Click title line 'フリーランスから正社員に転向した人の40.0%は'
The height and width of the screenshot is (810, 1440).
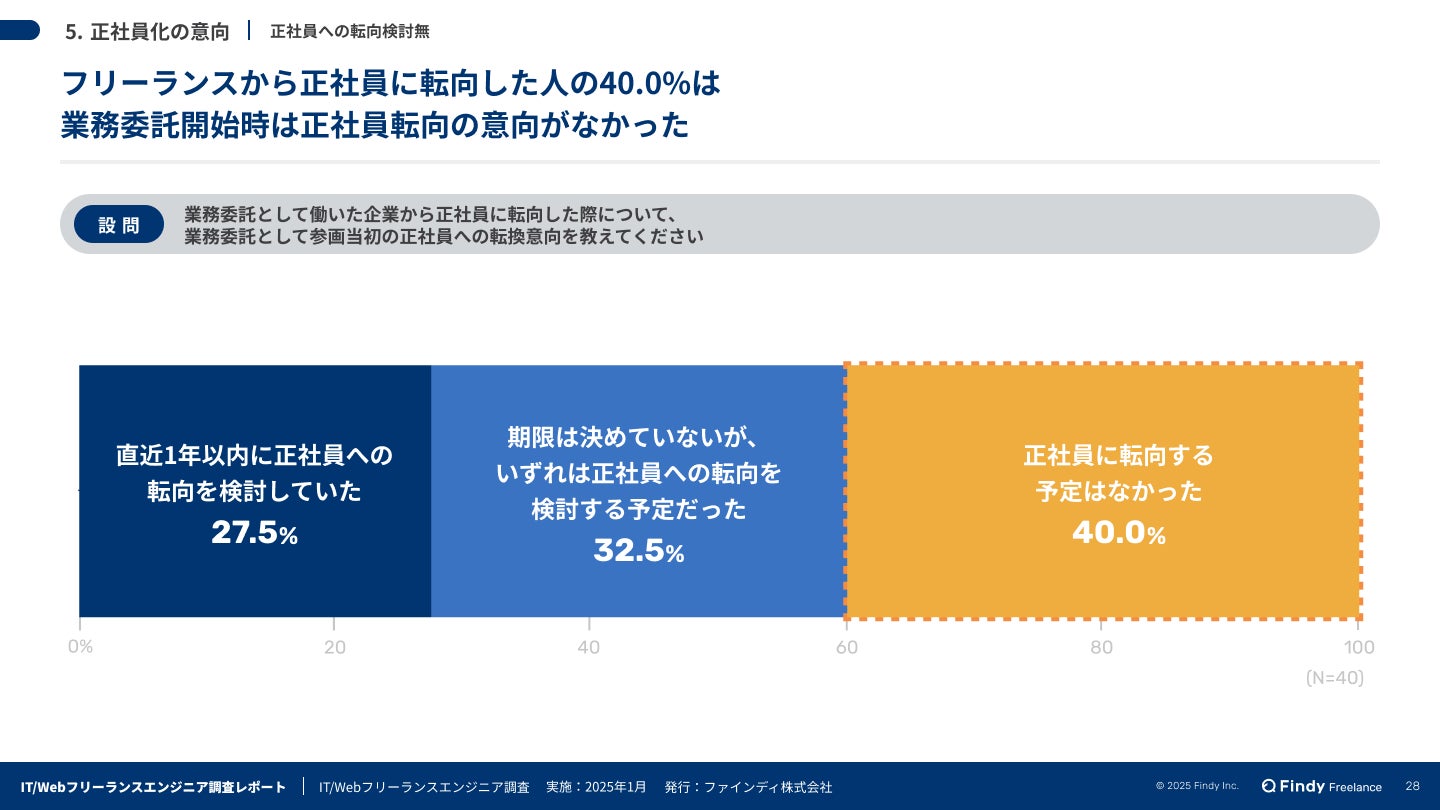391,83
